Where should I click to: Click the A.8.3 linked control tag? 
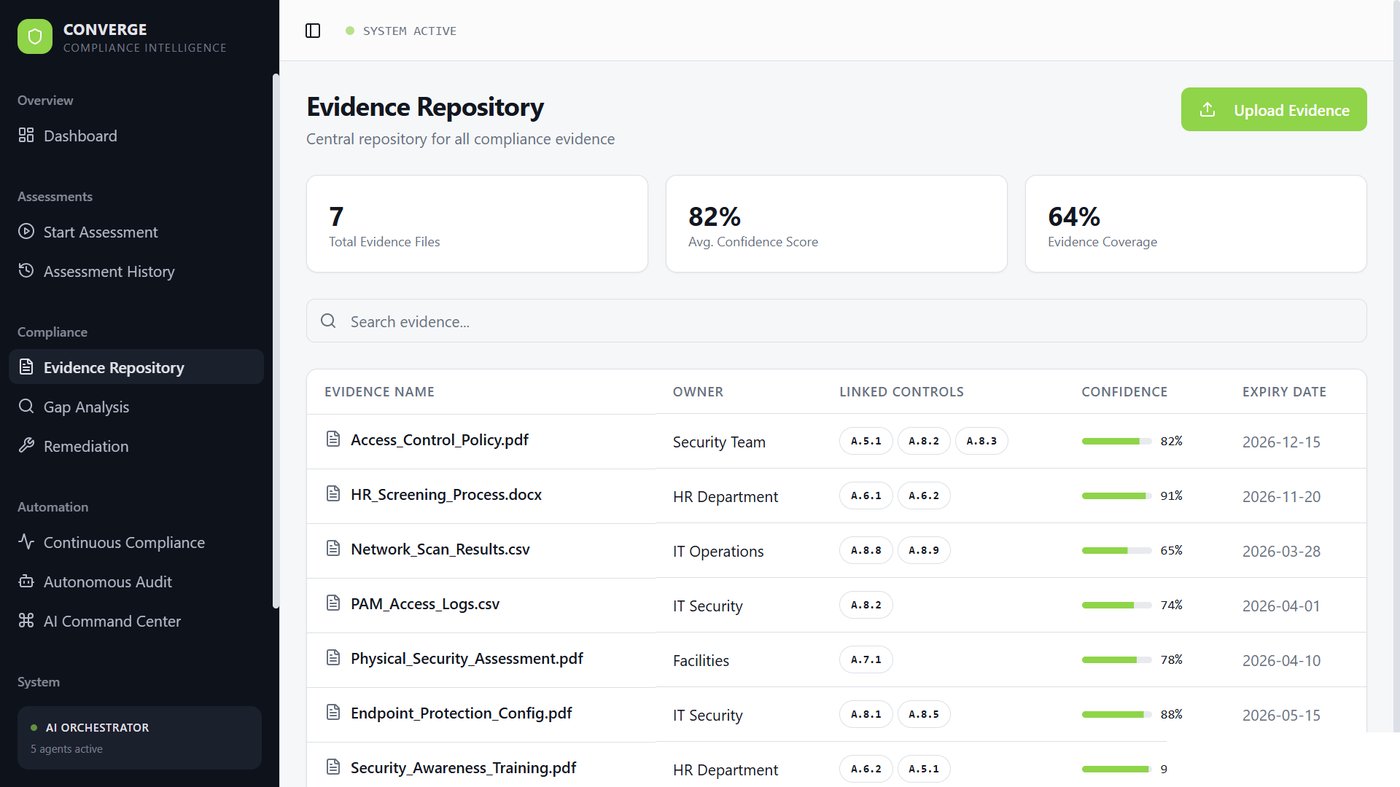981,440
